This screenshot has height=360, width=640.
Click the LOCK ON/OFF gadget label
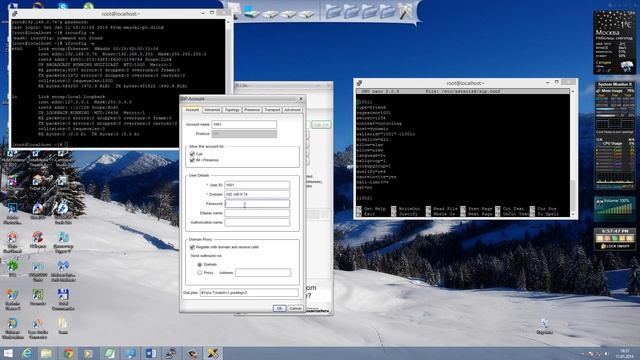[x=615, y=247]
